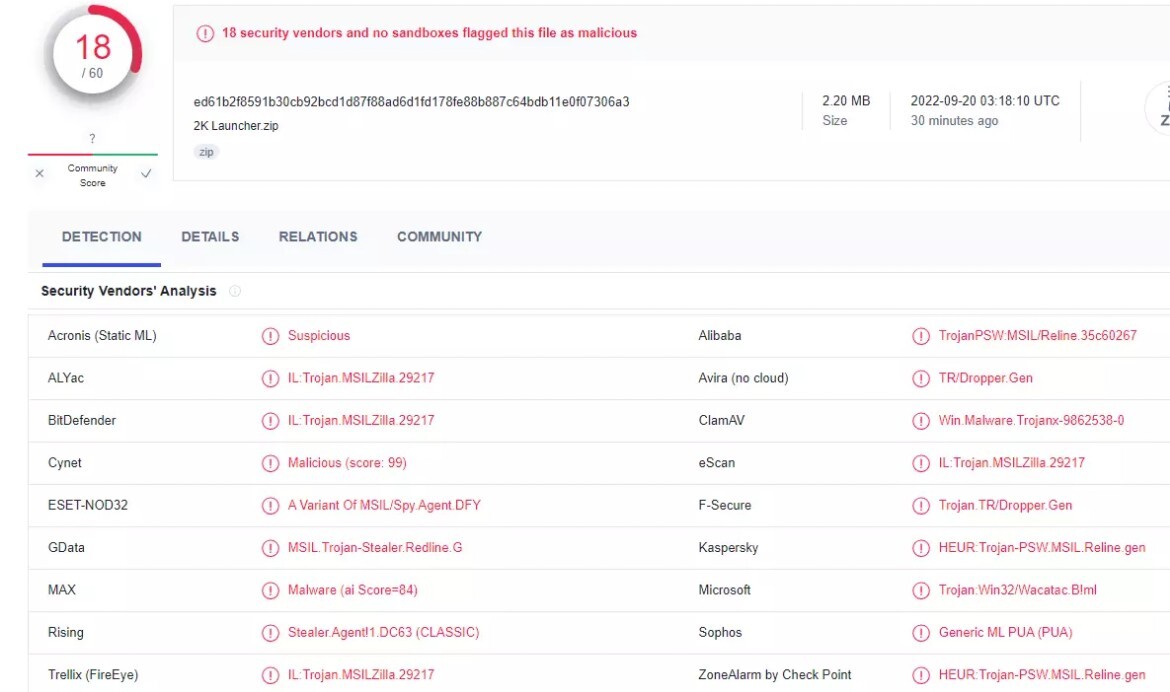Click the Trellix (FireEye) vendor name
Screen dimensions: 1170x692
pyautogui.click(x=93, y=675)
